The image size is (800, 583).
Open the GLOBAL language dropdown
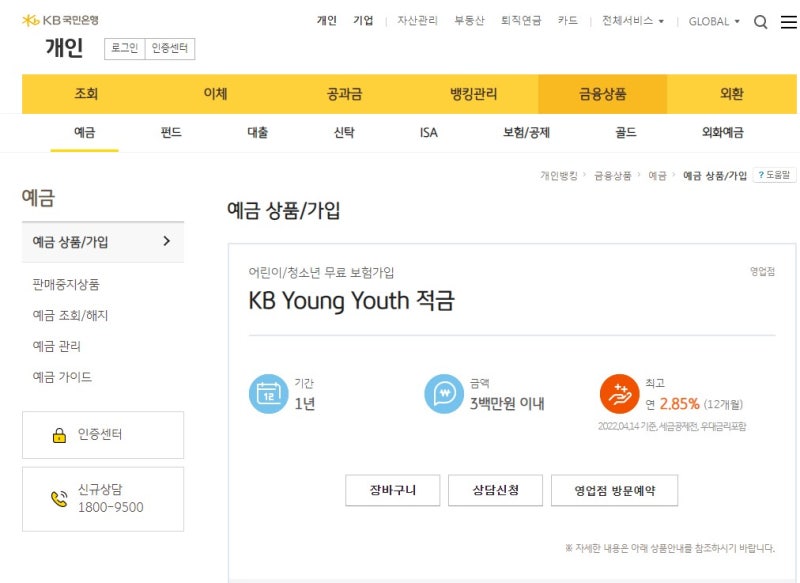pos(714,21)
